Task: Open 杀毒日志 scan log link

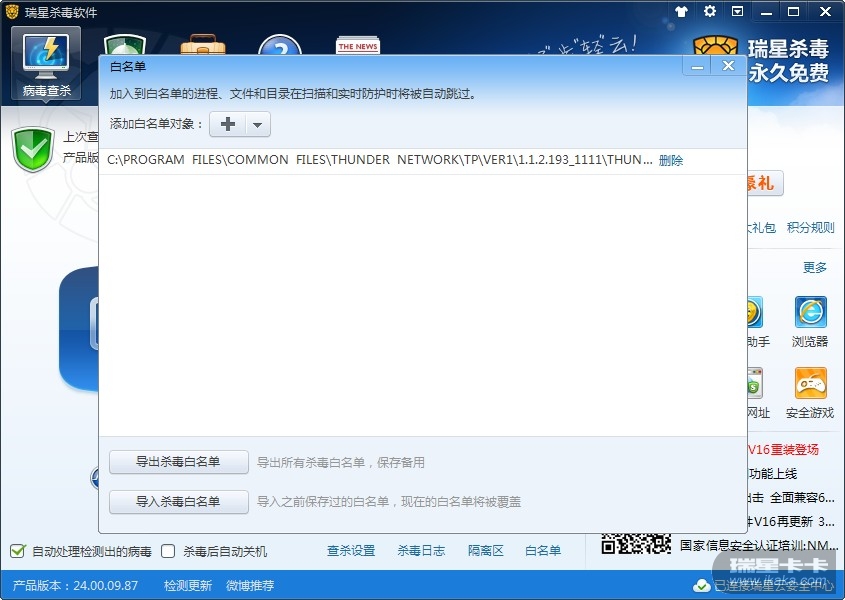Action: click(x=421, y=551)
